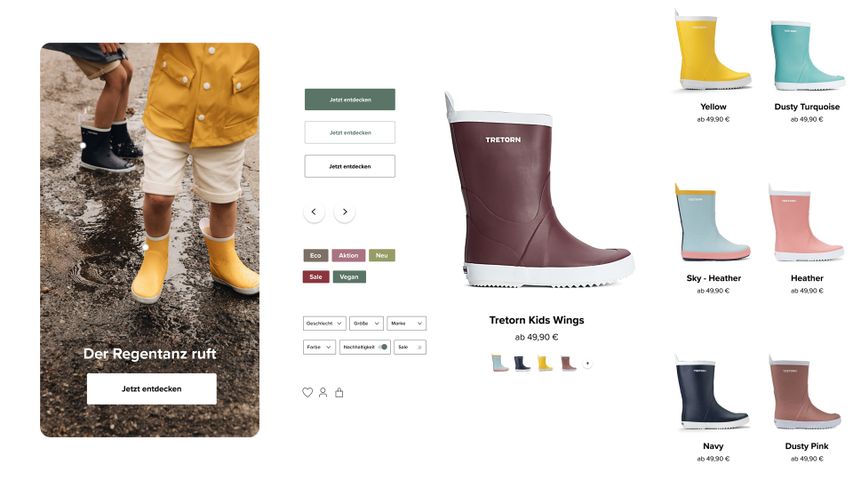Select the Eco tag label
This screenshot has height=480, width=853.
(x=316, y=255)
